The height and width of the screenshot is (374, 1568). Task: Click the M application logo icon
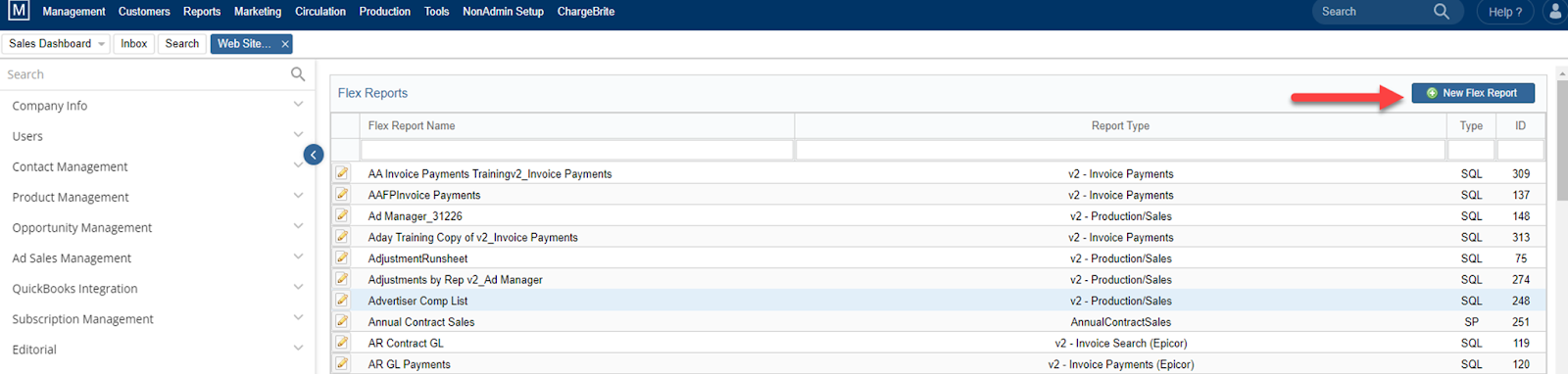click(x=18, y=12)
